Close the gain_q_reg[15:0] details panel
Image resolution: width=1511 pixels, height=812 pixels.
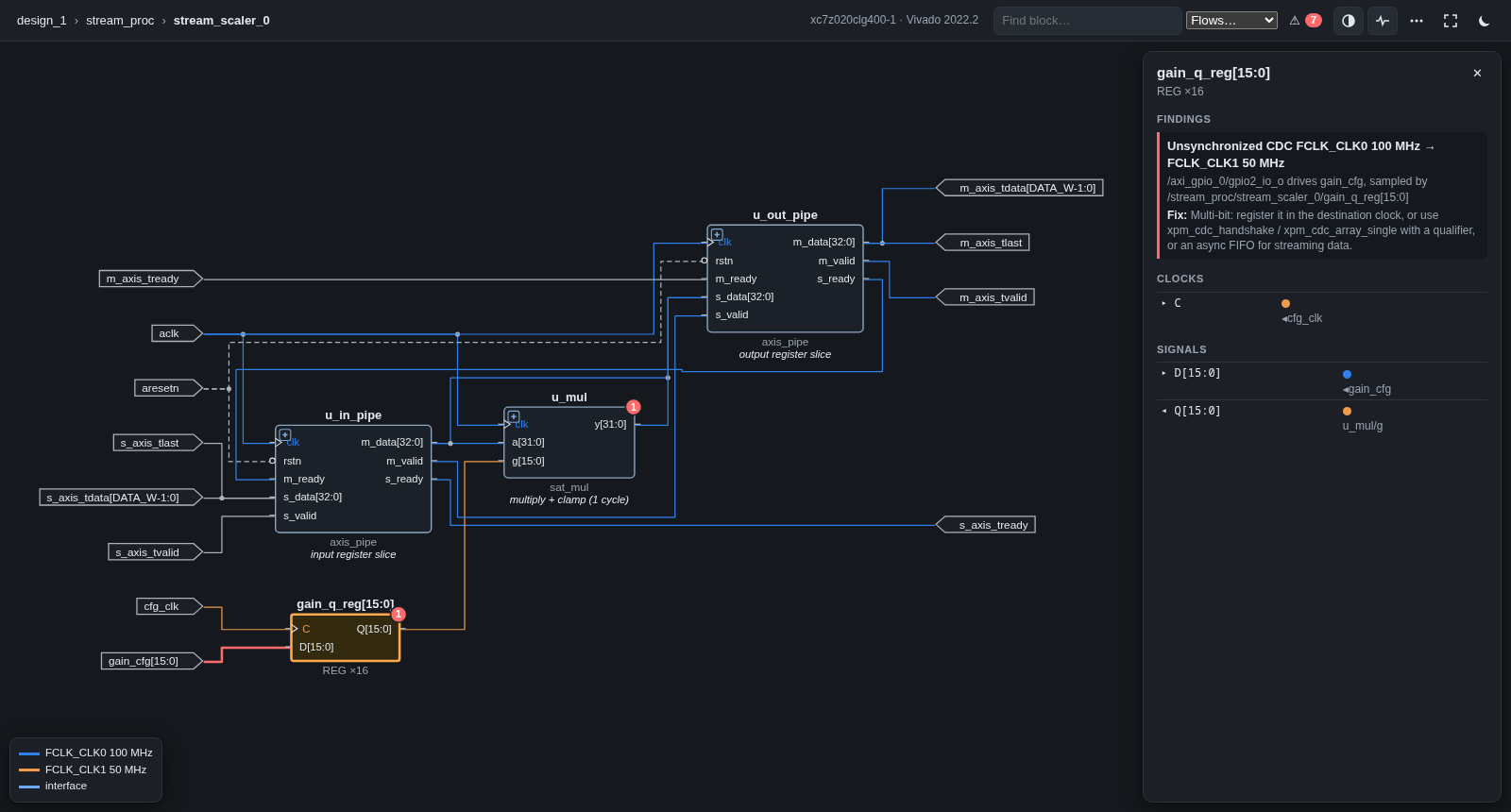click(1477, 74)
